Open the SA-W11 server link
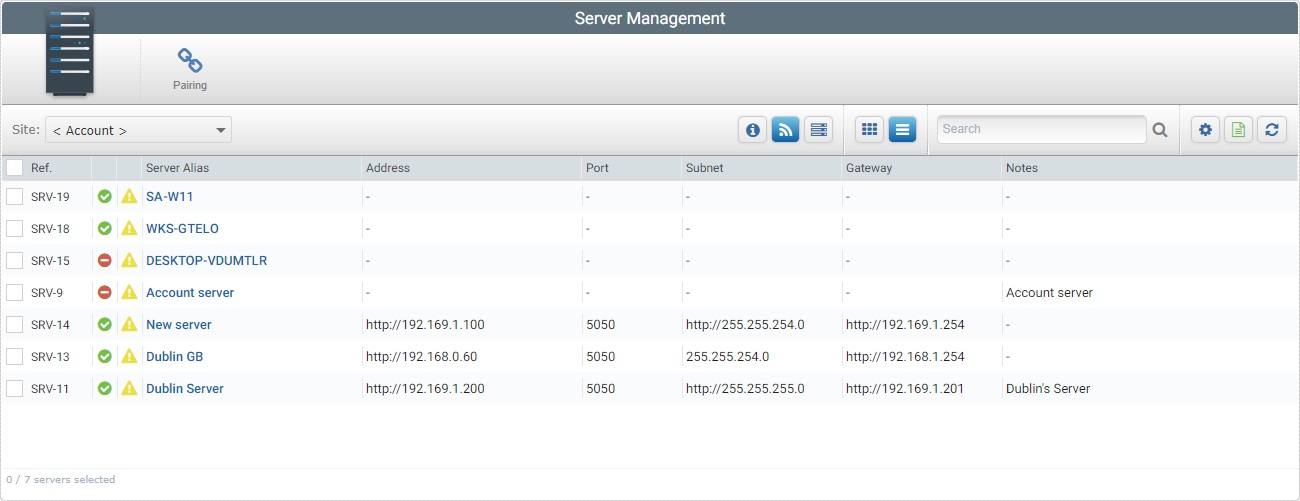Image resolution: width=1300 pixels, height=501 pixels. coord(169,197)
